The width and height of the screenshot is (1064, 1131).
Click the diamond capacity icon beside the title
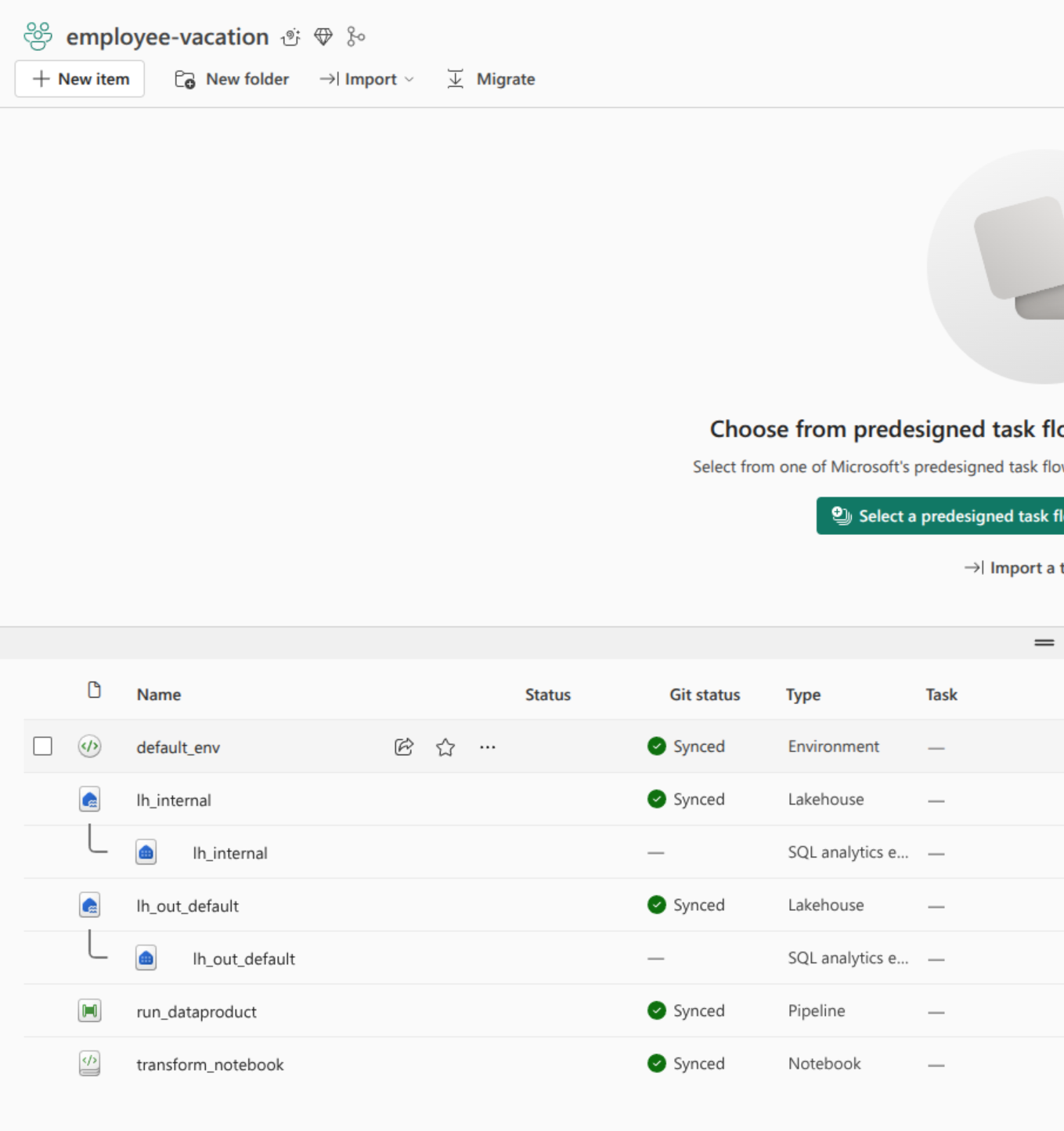click(323, 37)
